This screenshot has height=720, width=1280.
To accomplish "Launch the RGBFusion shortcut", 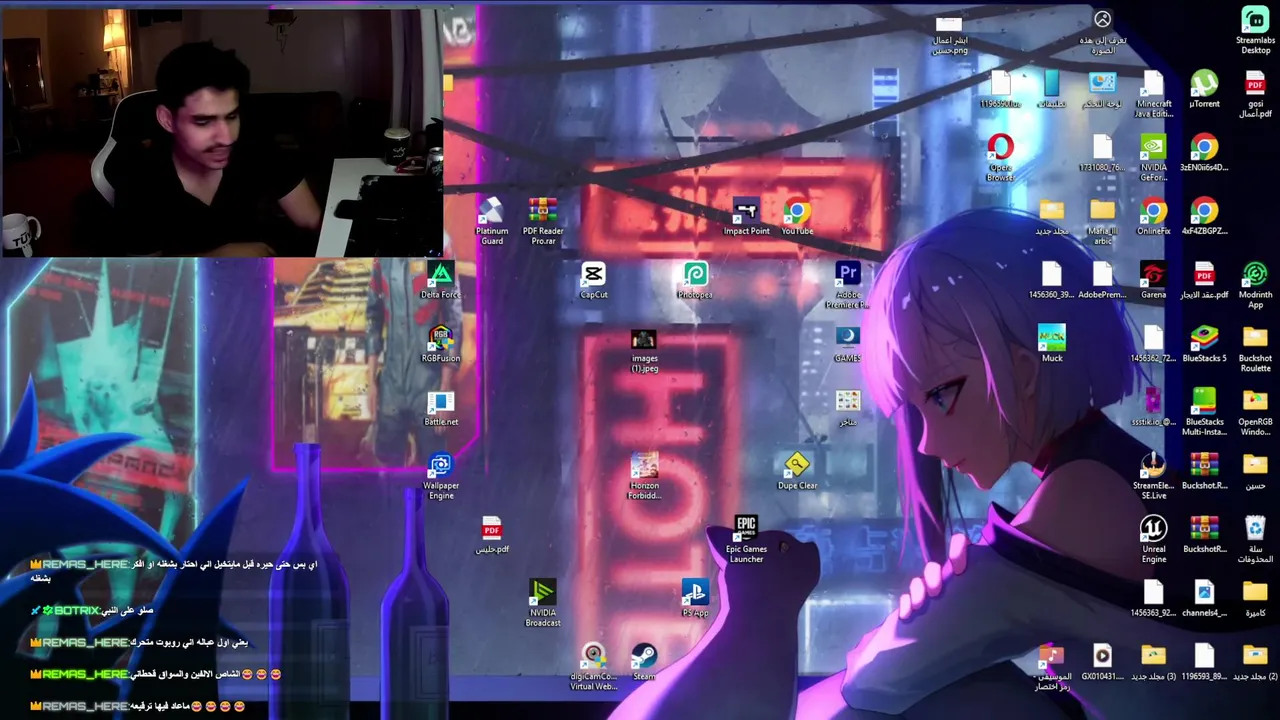I will 441,344.
